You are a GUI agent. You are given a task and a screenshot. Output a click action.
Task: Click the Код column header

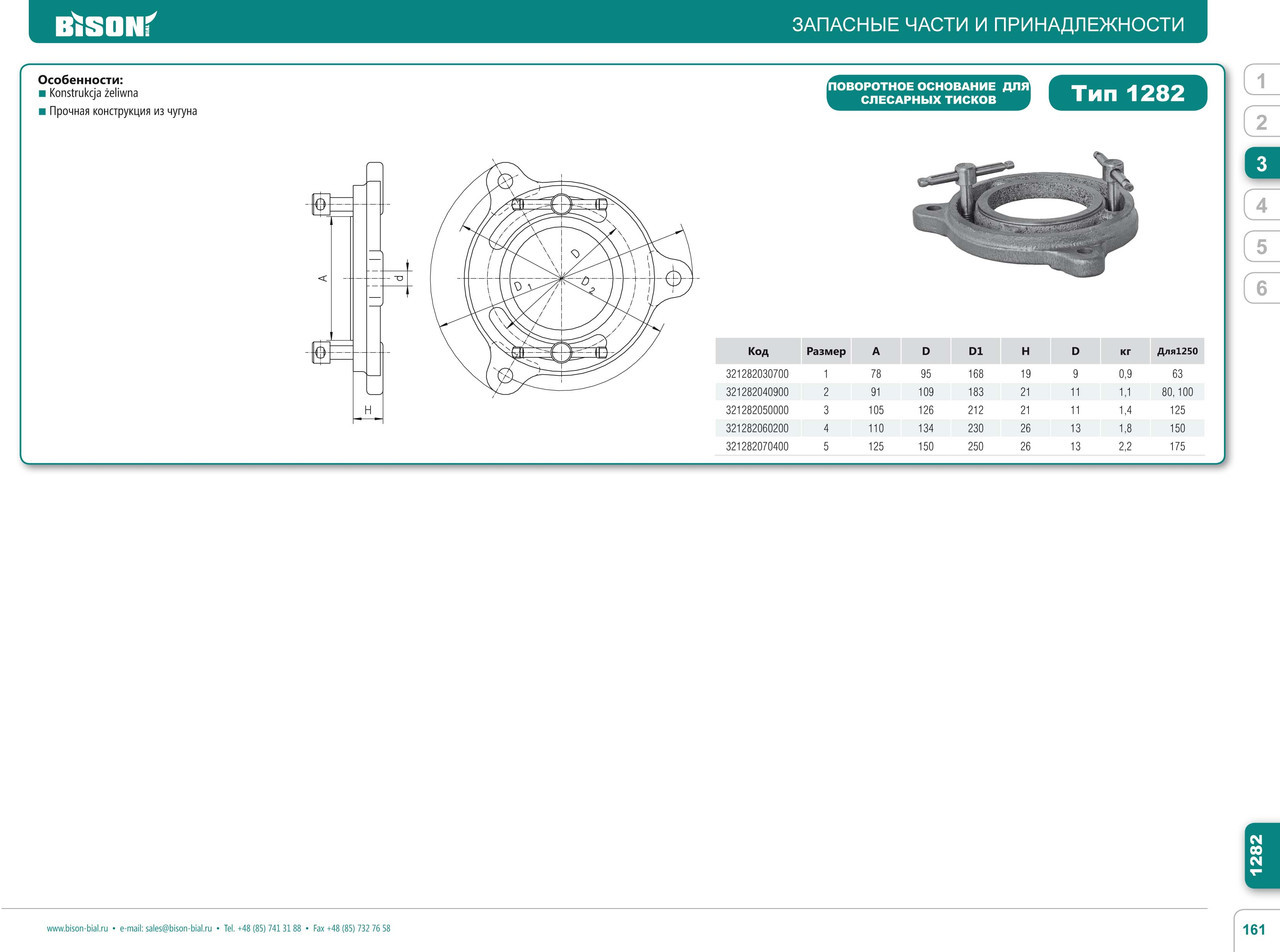(x=758, y=351)
